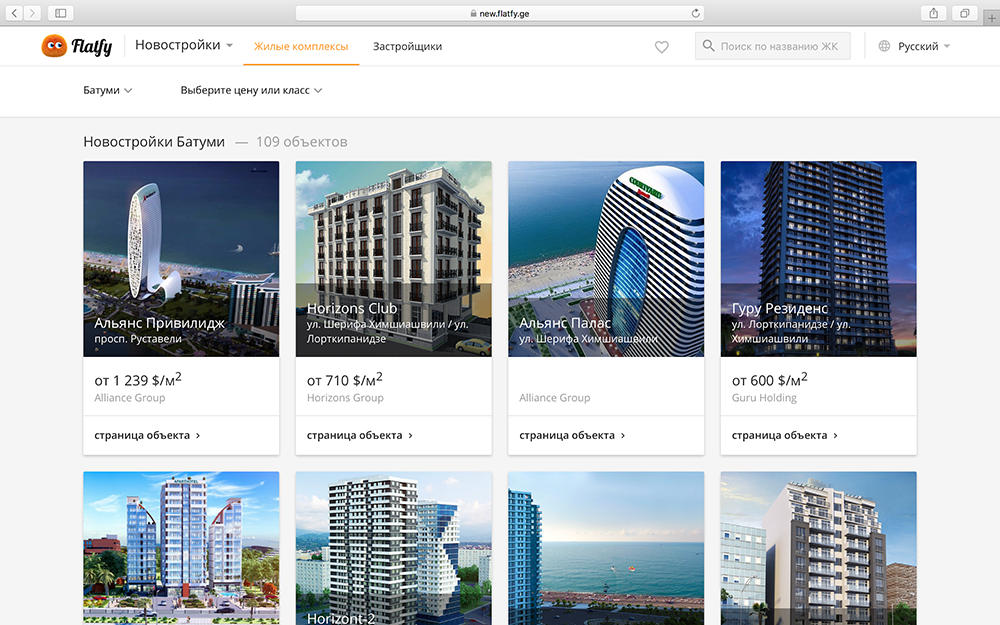1000x625 pixels.
Task: Click the 109 объектов count
Action: click(302, 142)
